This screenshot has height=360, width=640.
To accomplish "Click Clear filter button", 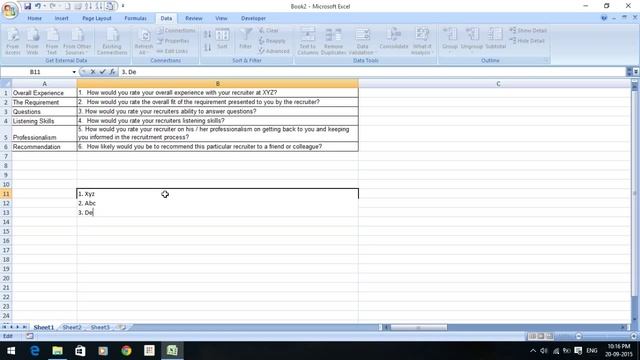I will pyautogui.click(x=269, y=31).
